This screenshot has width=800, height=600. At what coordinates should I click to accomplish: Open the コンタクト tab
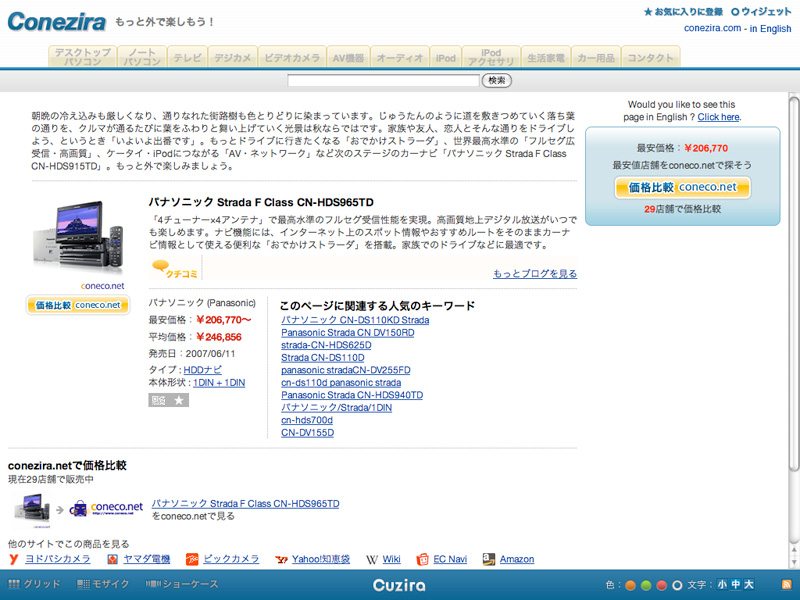tap(650, 58)
